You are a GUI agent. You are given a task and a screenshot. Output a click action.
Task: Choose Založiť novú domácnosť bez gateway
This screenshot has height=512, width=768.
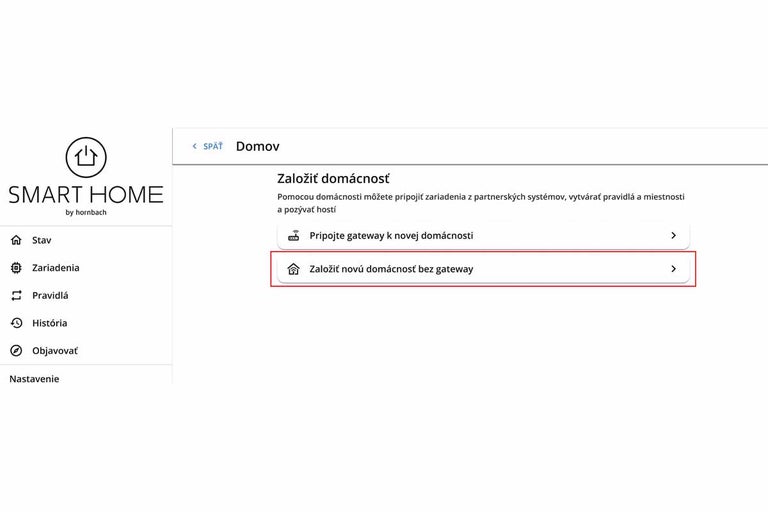pyautogui.click(x=391, y=269)
